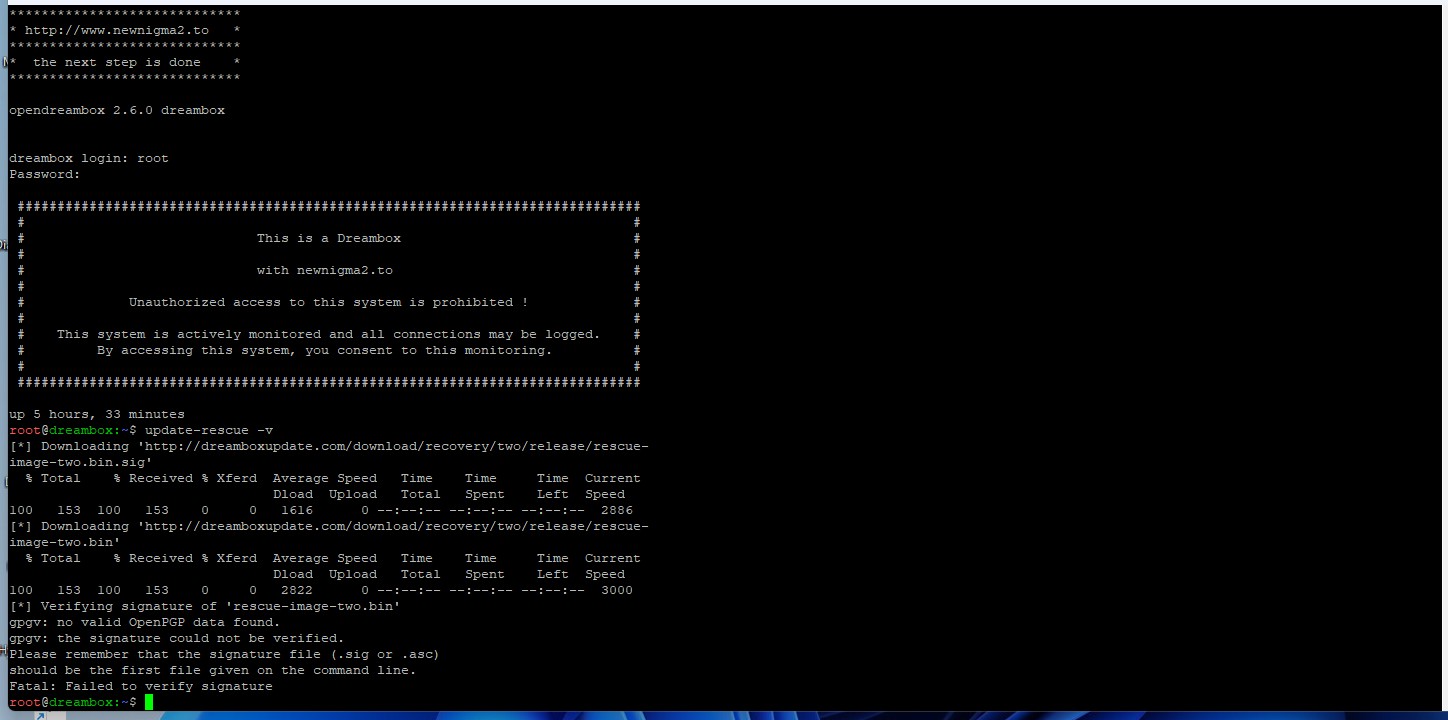Click 'By accessing this system' consent line
The image size is (1448, 720).
pyautogui.click(x=324, y=350)
